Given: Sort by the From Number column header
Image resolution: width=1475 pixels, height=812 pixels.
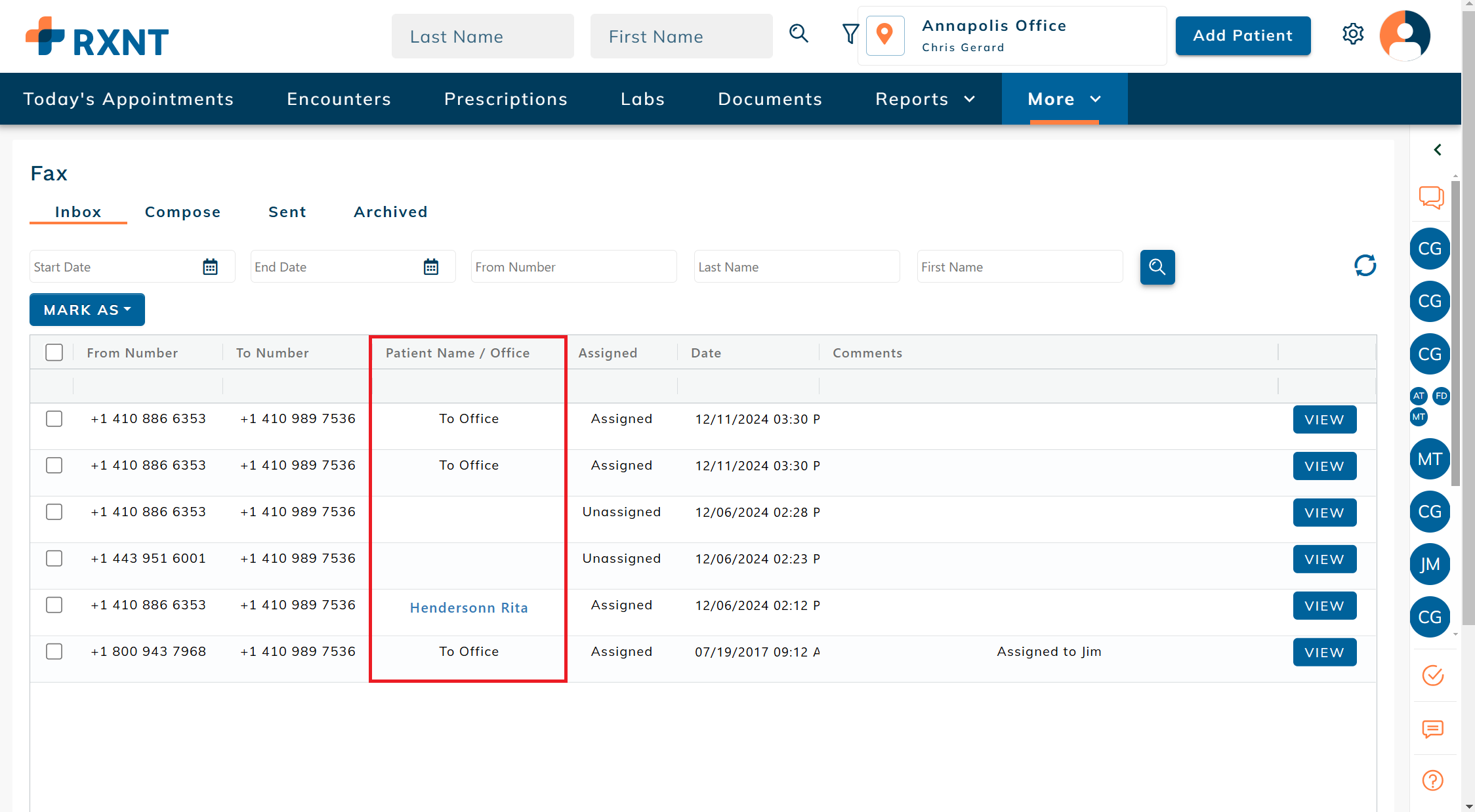Looking at the screenshot, I should click(x=133, y=353).
